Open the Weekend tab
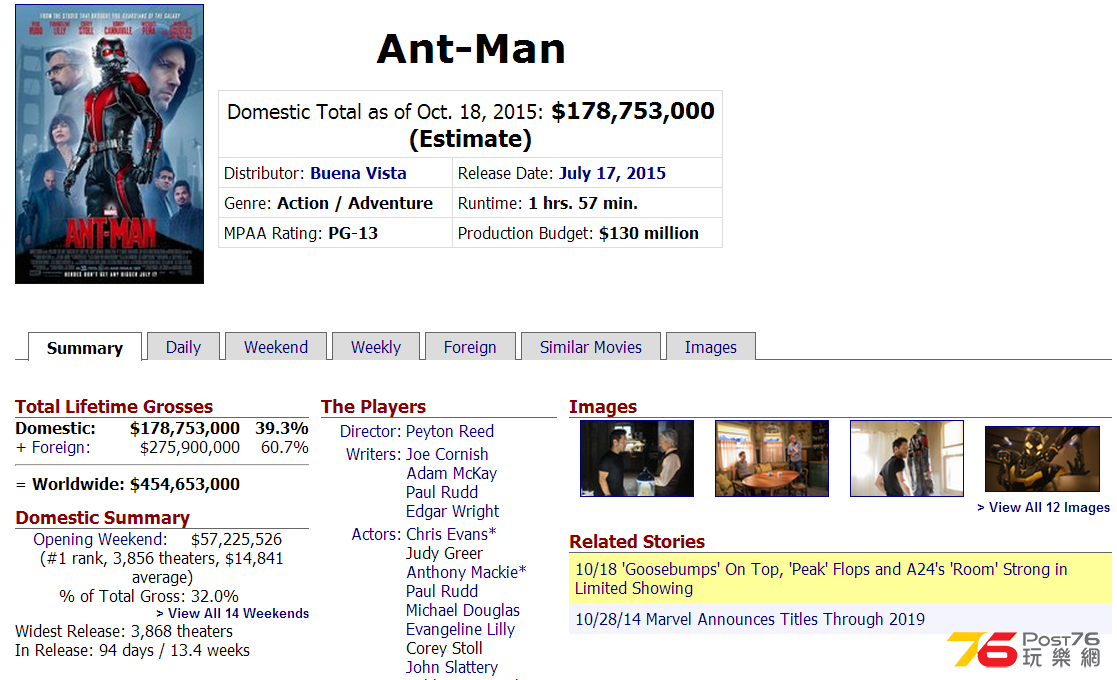Screen dimensions: 1117x680 click(276, 347)
